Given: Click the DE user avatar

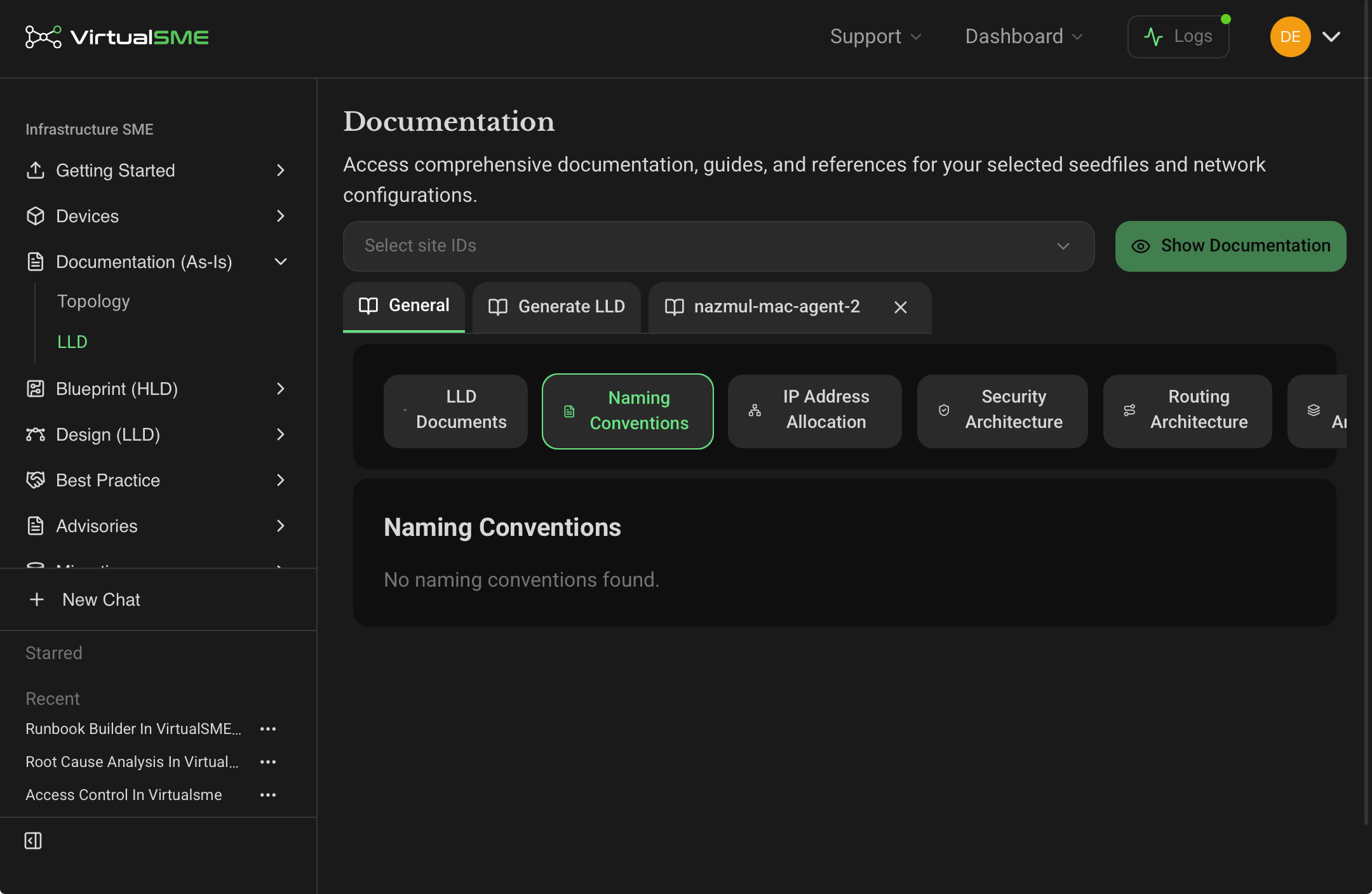Looking at the screenshot, I should tap(1290, 37).
